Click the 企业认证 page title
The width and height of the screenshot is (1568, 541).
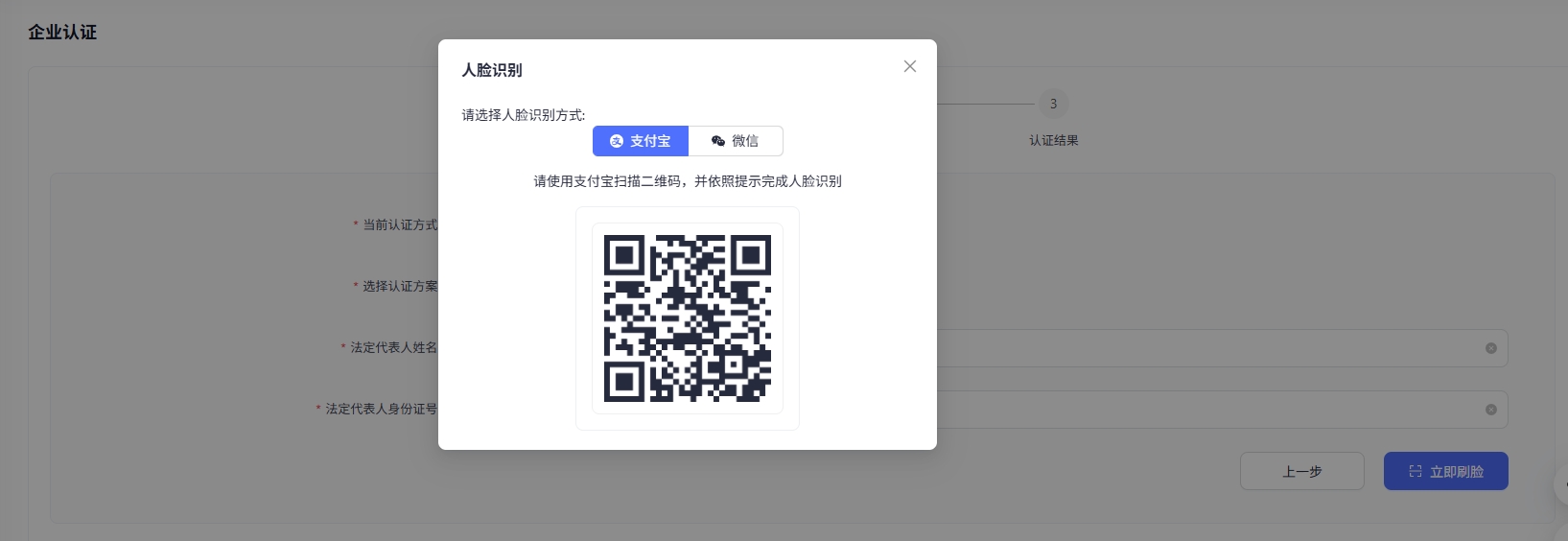[x=62, y=32]
